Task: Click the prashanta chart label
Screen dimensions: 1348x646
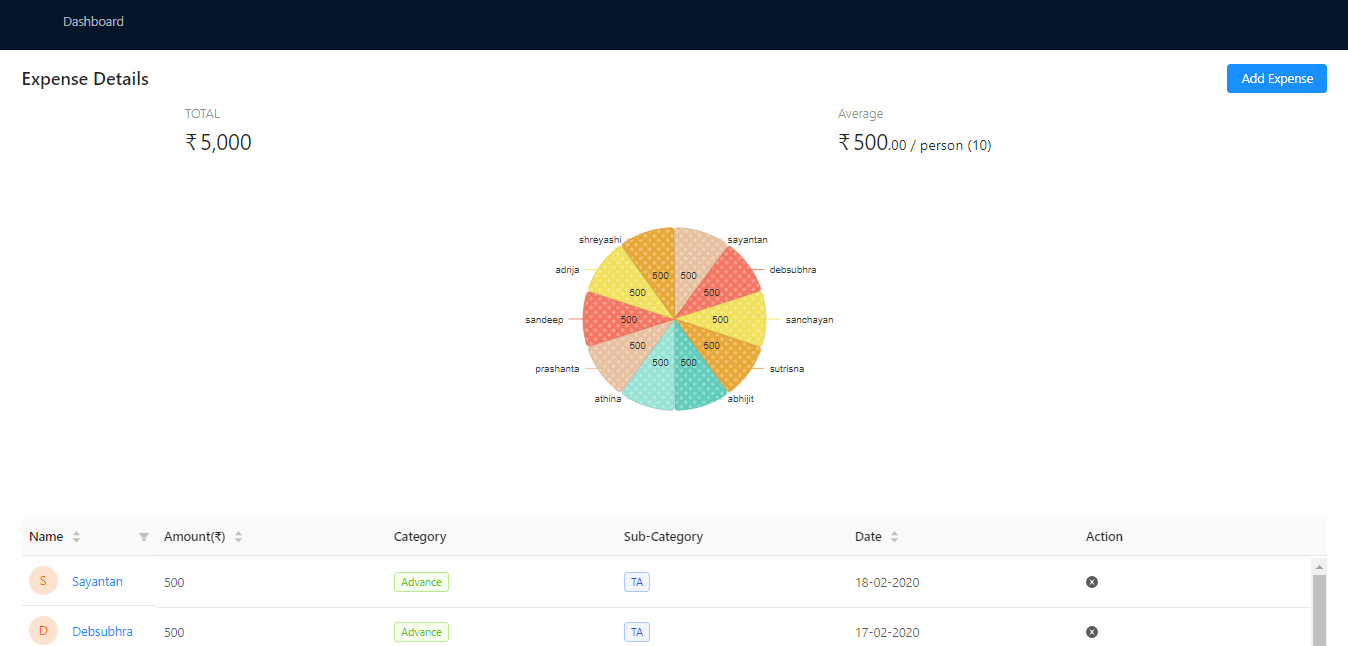Action: pos(557,369)
